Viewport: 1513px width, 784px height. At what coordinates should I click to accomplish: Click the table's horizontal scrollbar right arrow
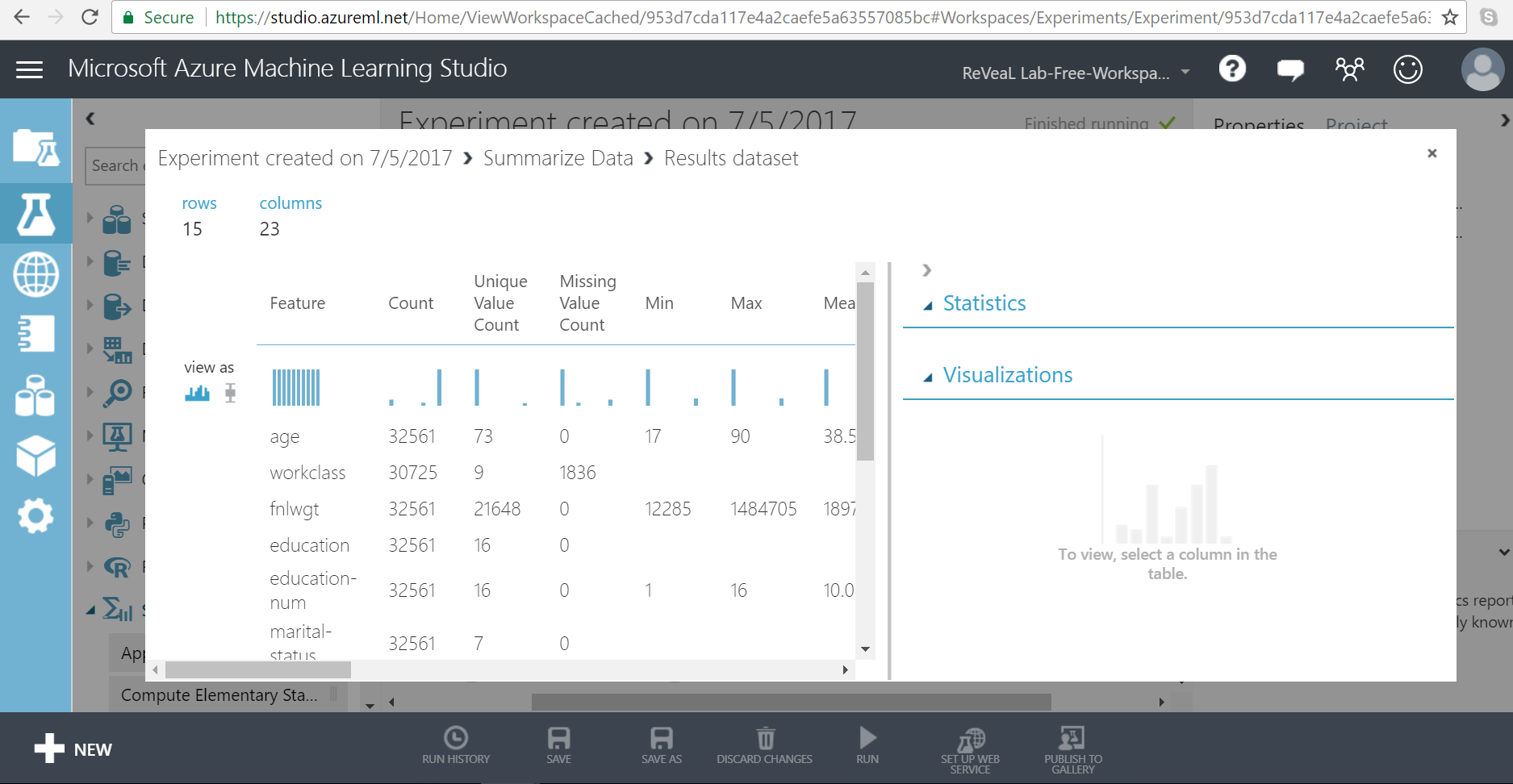pos(845,669)
